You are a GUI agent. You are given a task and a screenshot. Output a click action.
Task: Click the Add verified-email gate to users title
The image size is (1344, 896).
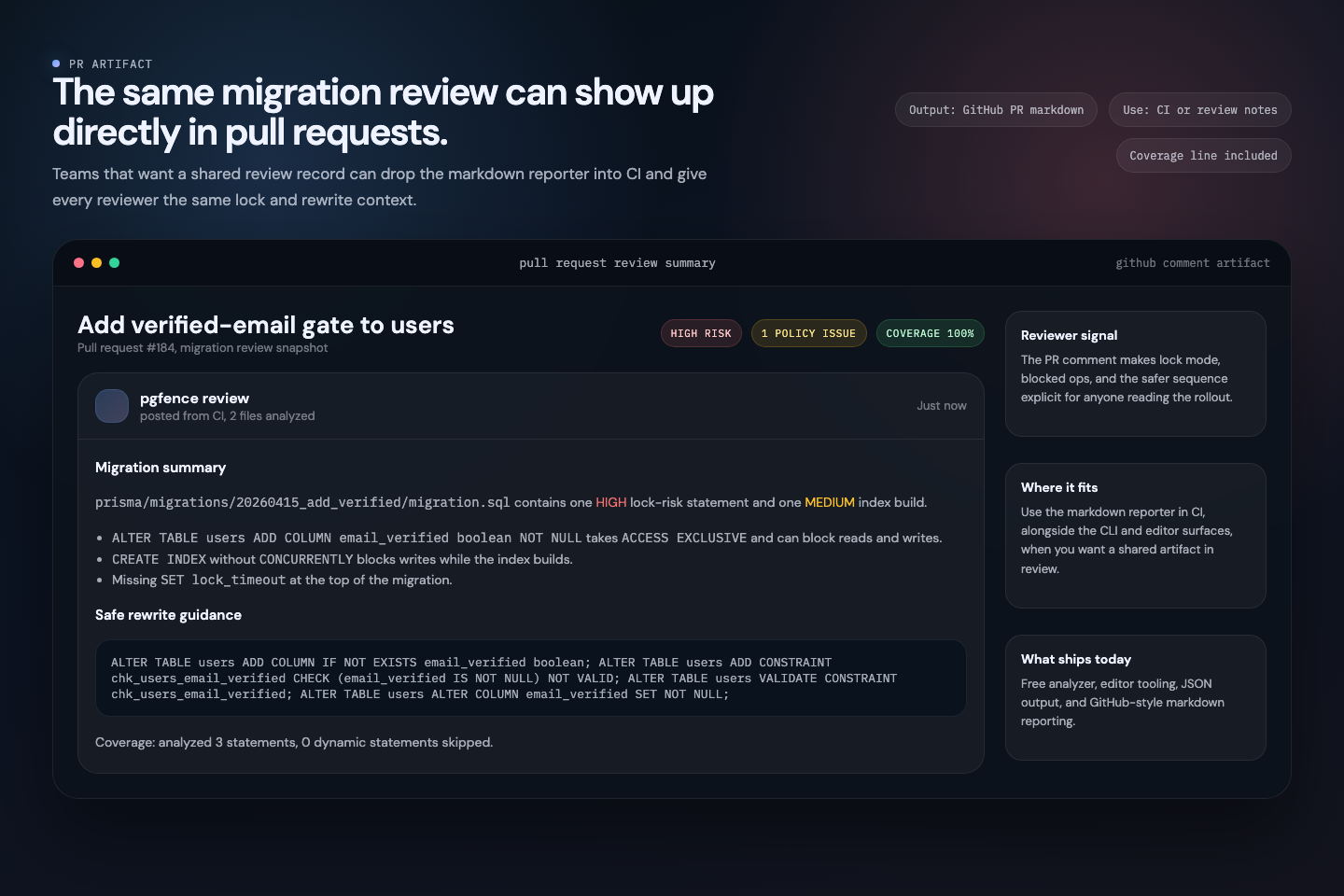pos(266,325)
